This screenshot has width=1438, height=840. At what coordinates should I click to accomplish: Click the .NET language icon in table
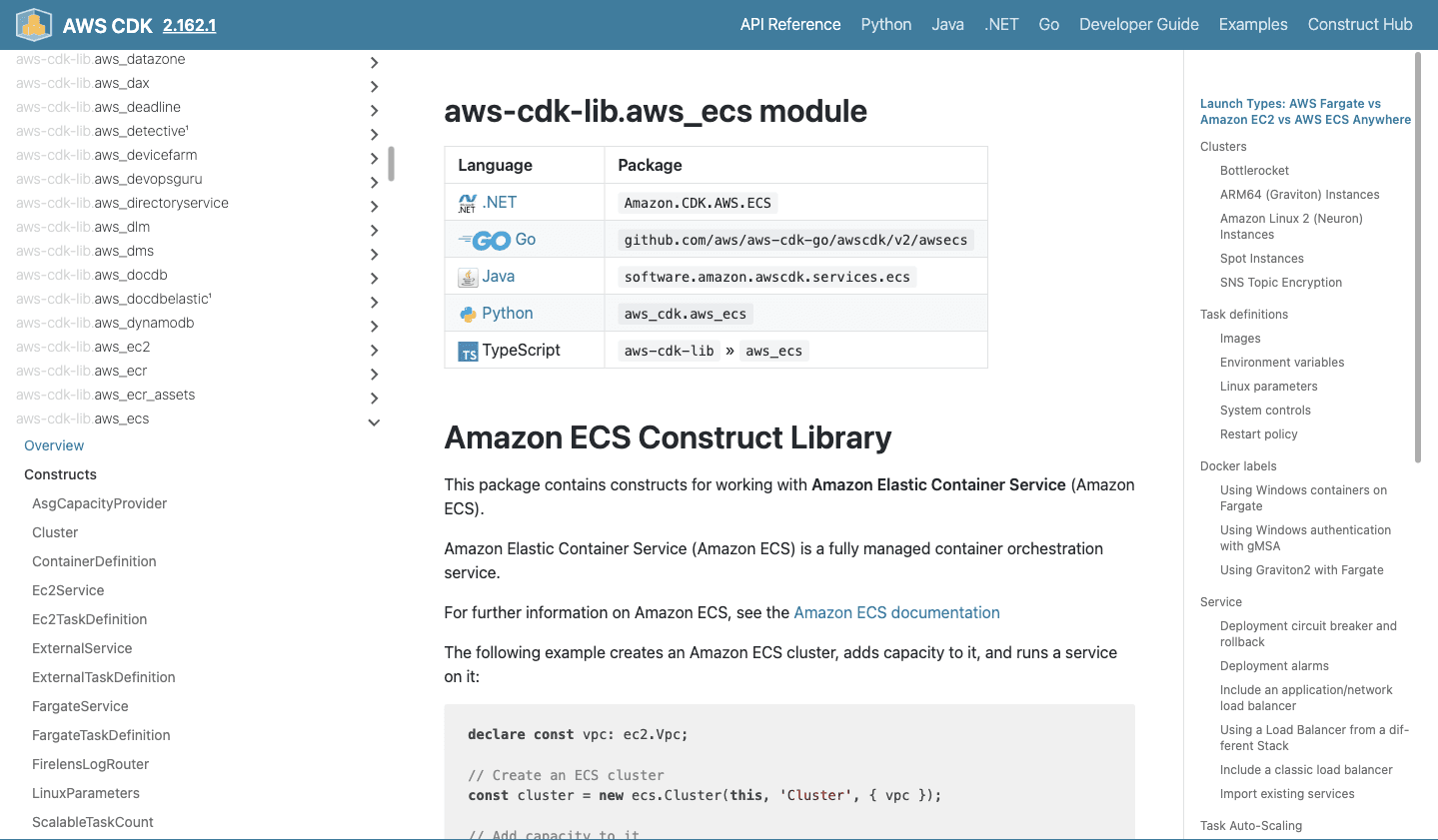468,203
